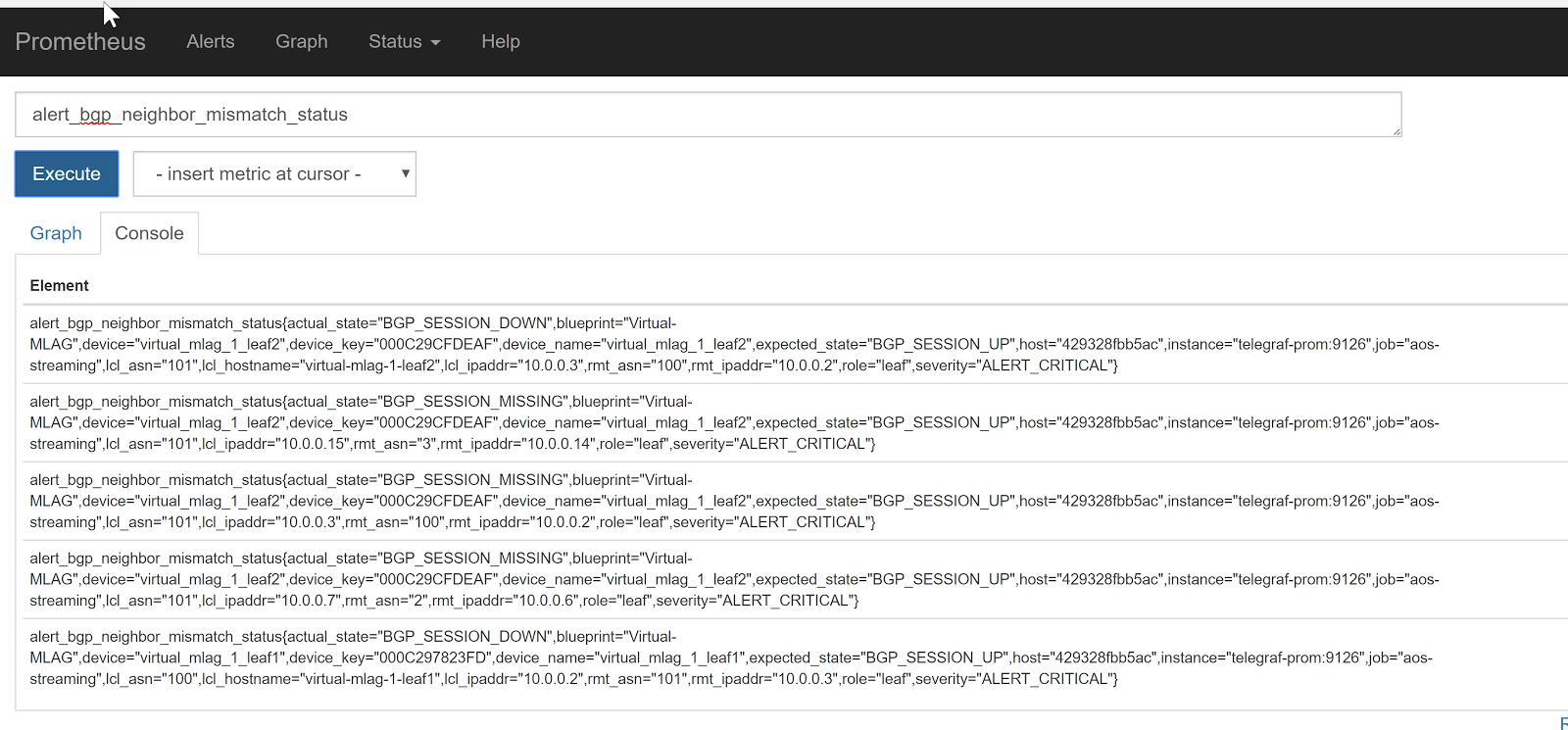Grab the query box resize handle

(1396, 131)
